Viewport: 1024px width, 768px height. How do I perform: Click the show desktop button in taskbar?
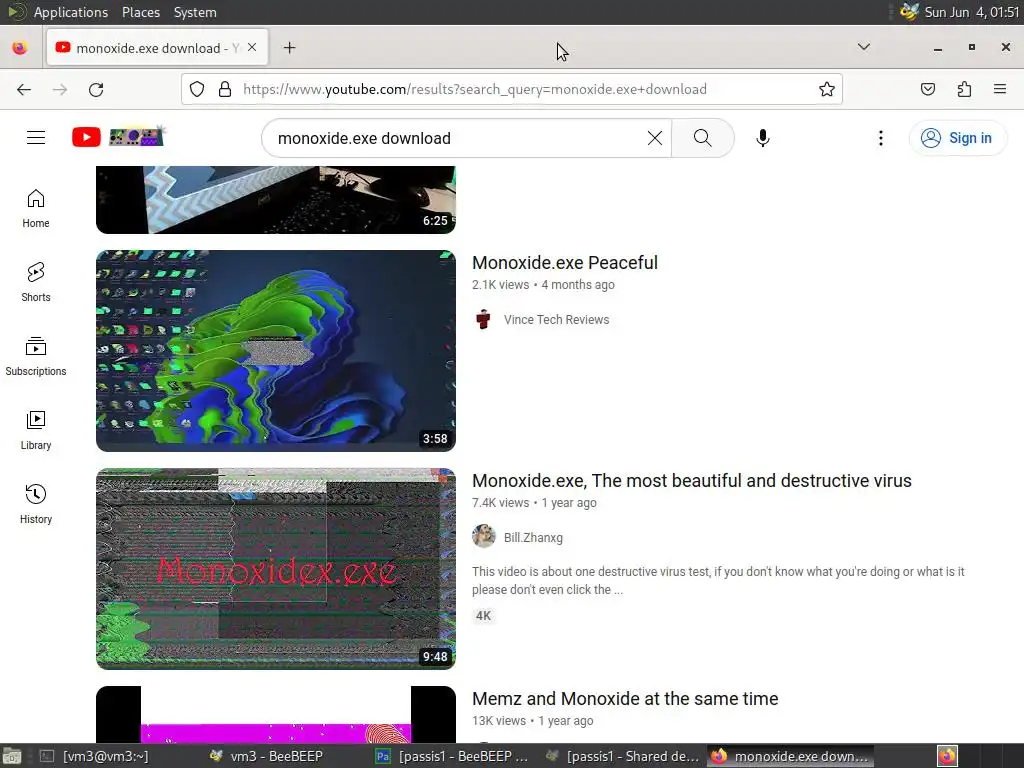[11, 756]
